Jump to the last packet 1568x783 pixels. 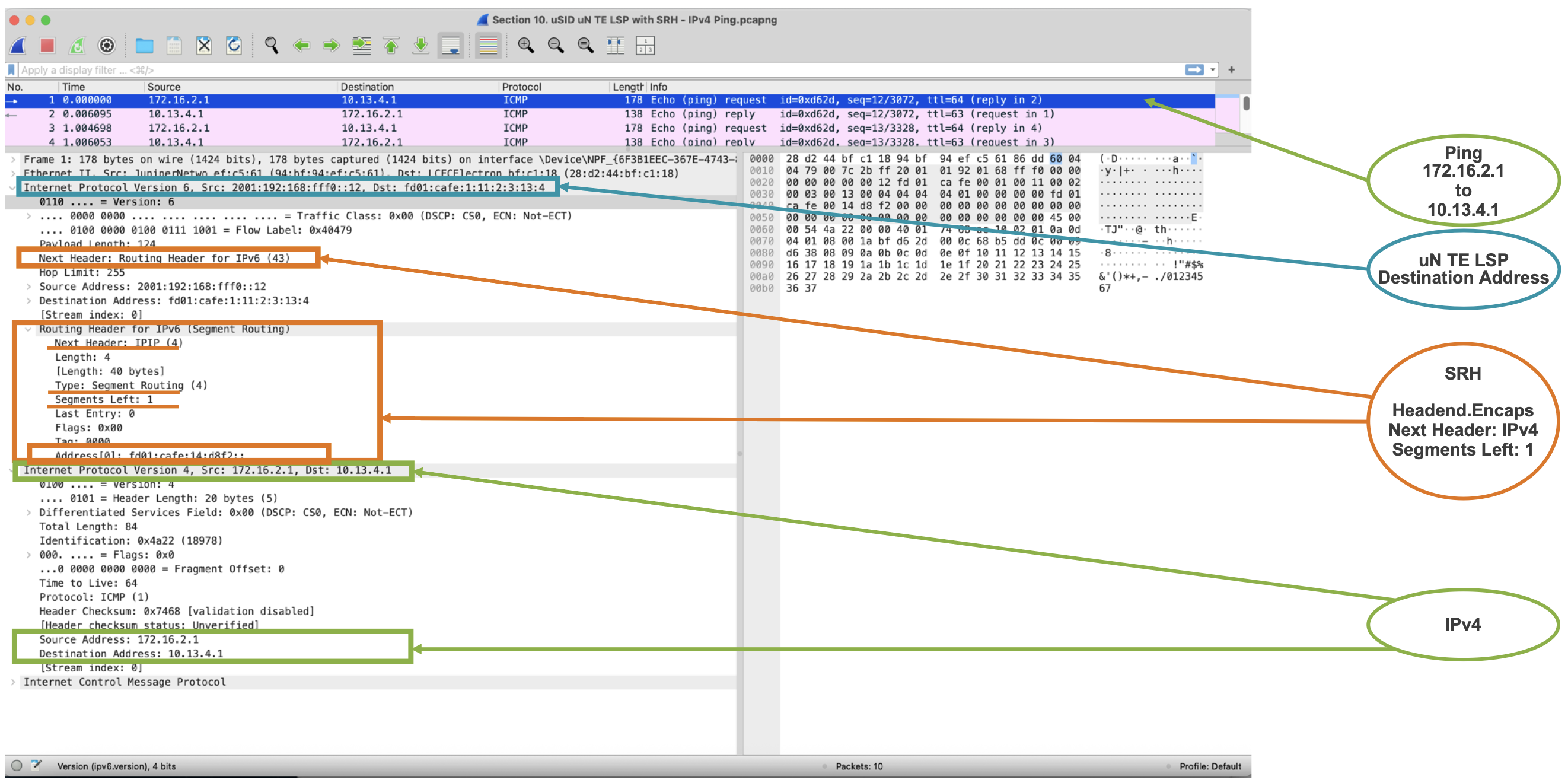[420, 46]
